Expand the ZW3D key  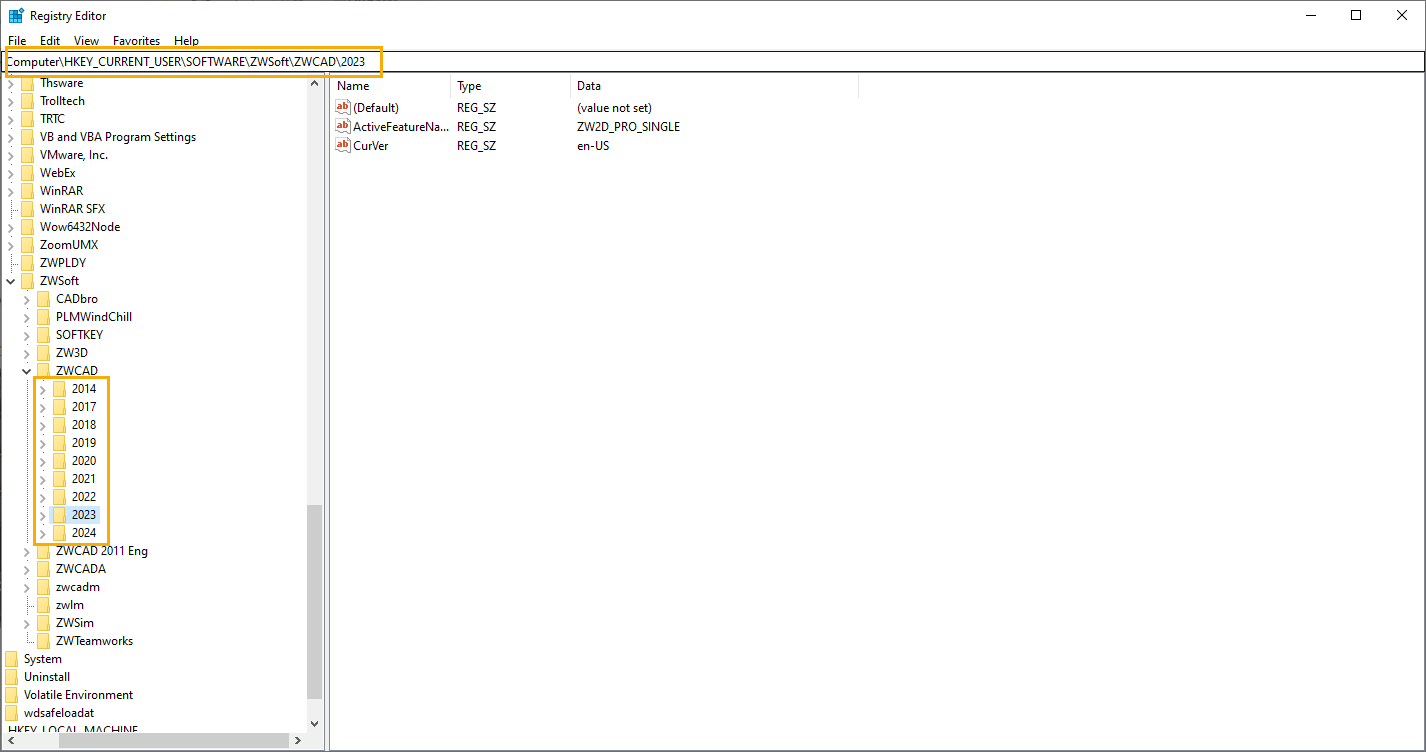pos(27,353)
